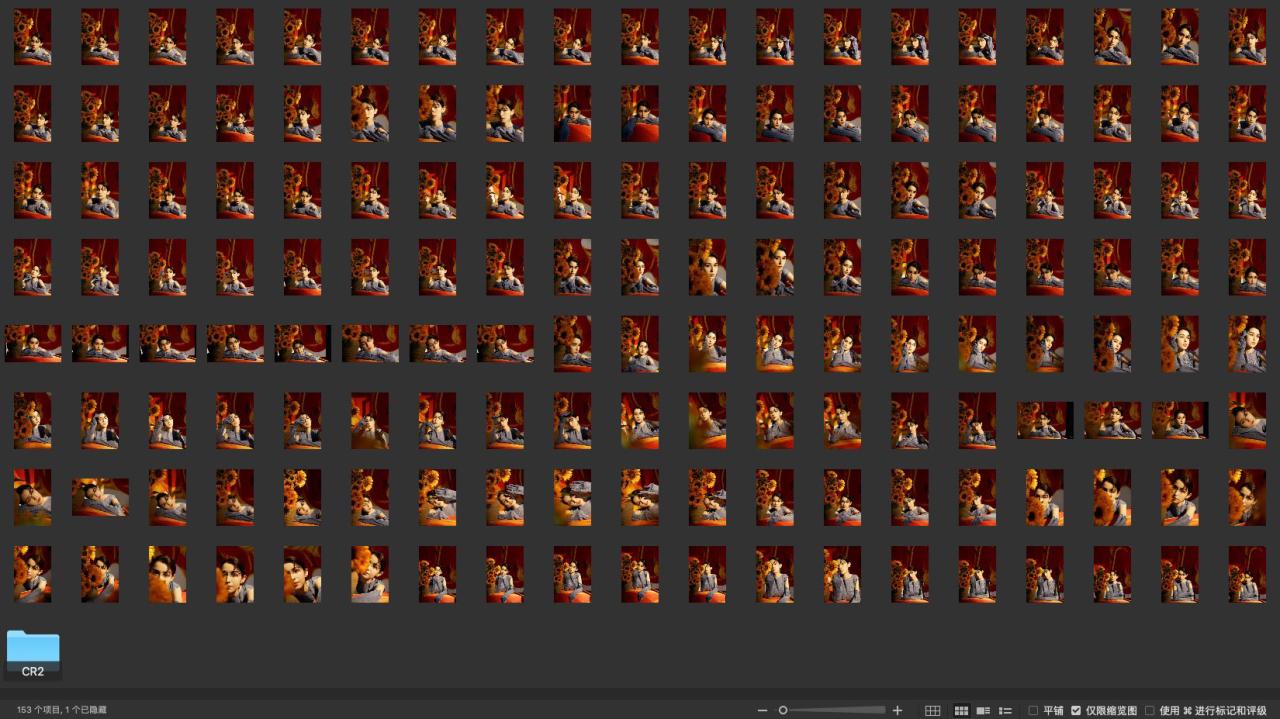Viewport: 1280px width, 719px height.
Task: Select the last thumbnail in the top row
Action: point(1247,37)
